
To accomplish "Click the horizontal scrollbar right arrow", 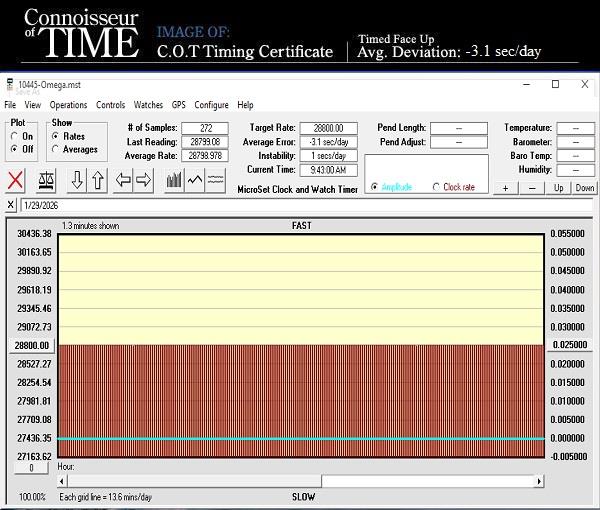I will point(540,482).
